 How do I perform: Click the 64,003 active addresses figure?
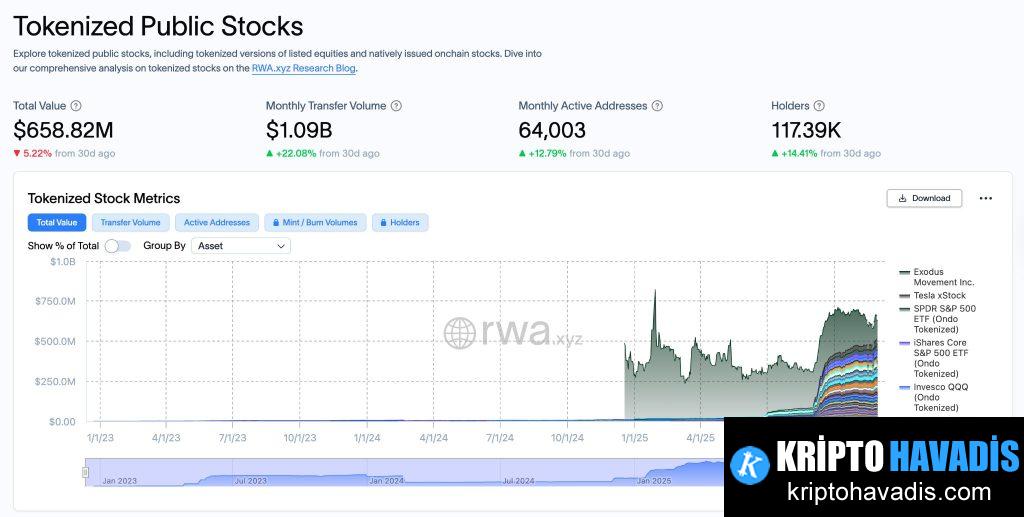(x=552, y=131)
